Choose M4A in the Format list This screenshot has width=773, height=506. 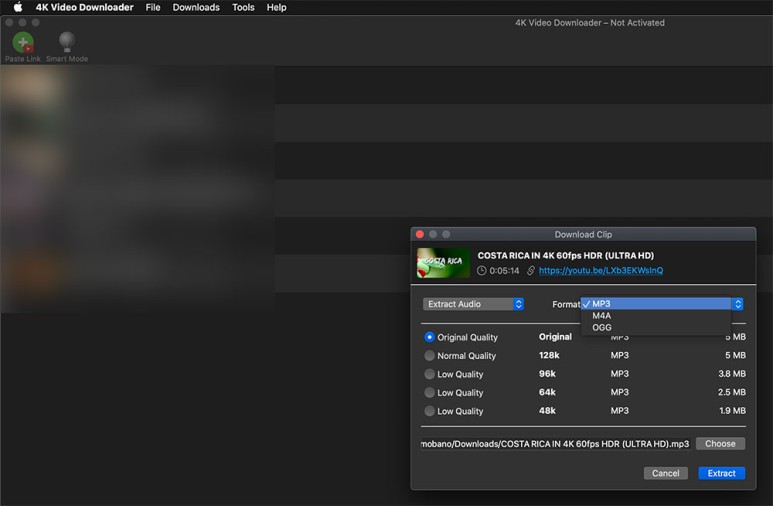pyautogui.click(x=656, y=316)
